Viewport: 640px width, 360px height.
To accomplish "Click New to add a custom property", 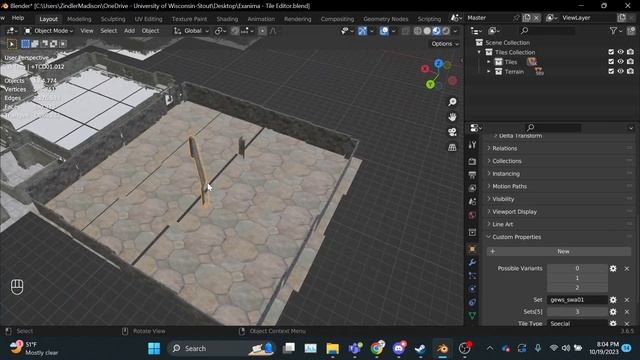I will point(559,251).
